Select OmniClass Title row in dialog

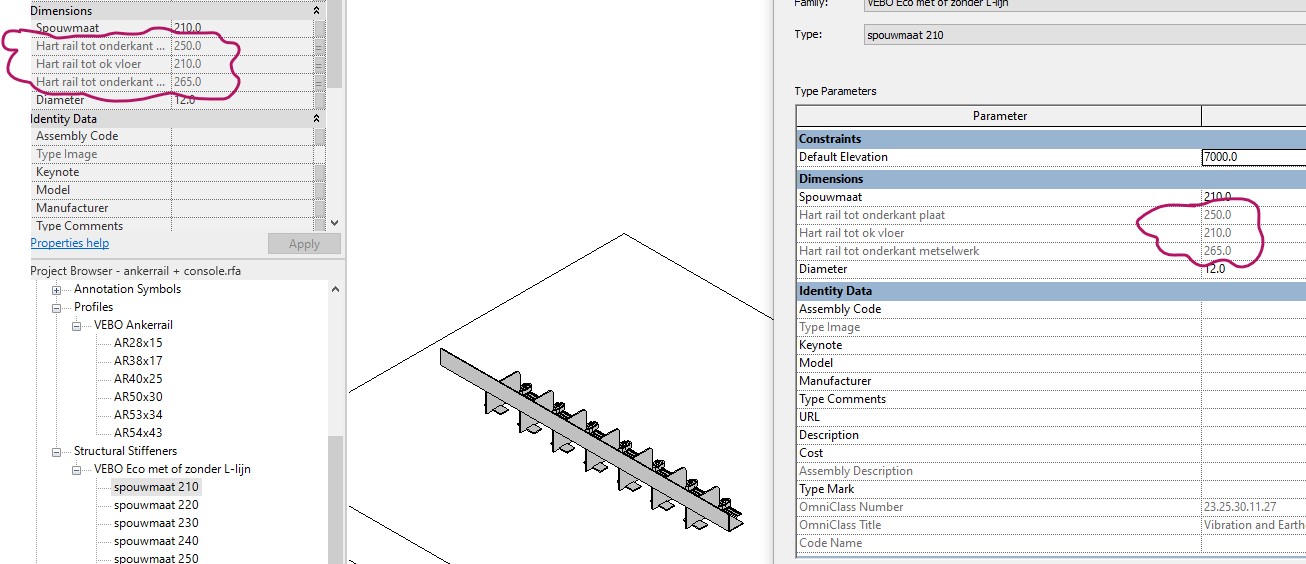[x=1051, y=525]
